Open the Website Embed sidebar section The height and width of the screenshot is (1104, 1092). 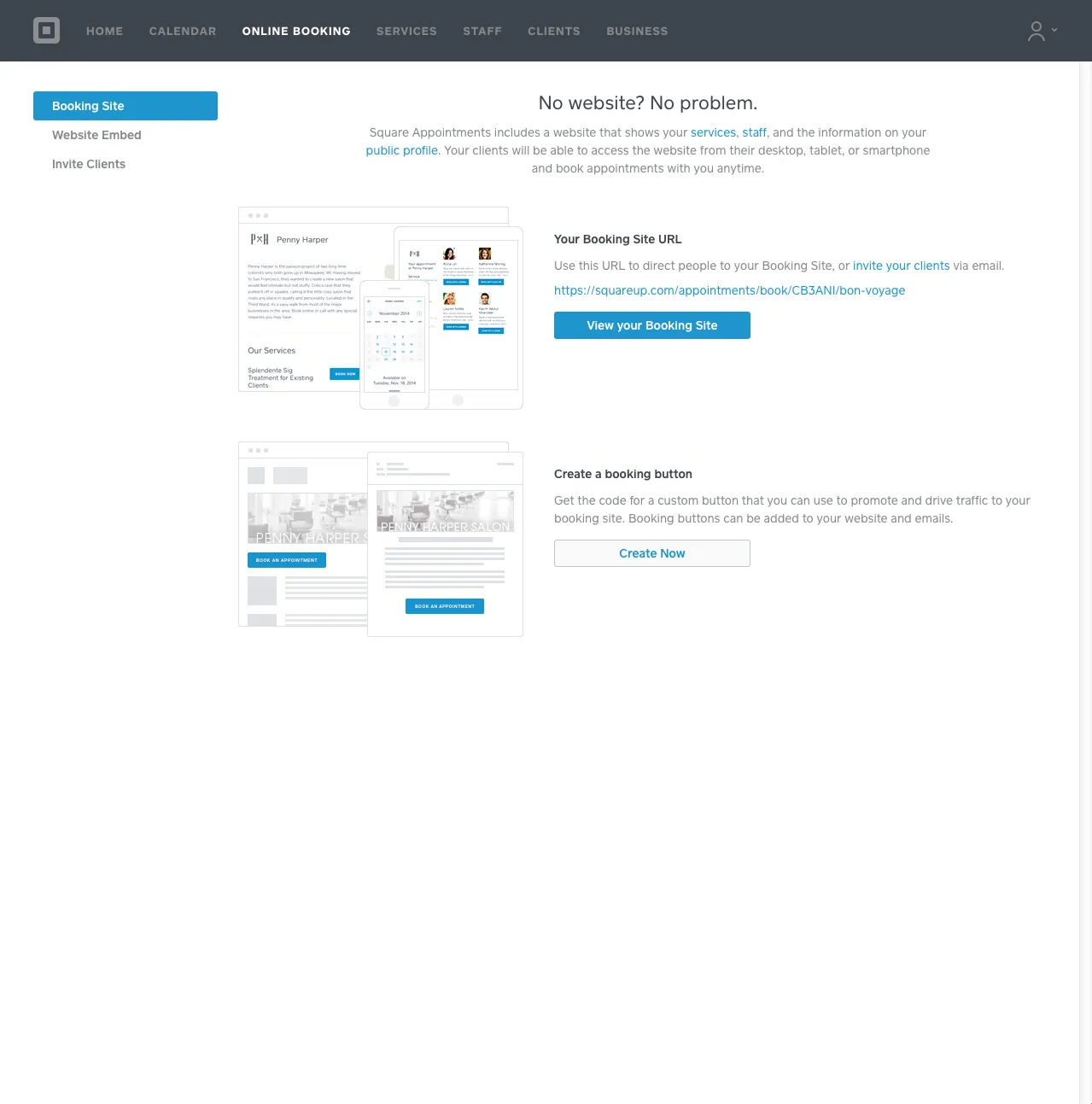pos(96,135)
